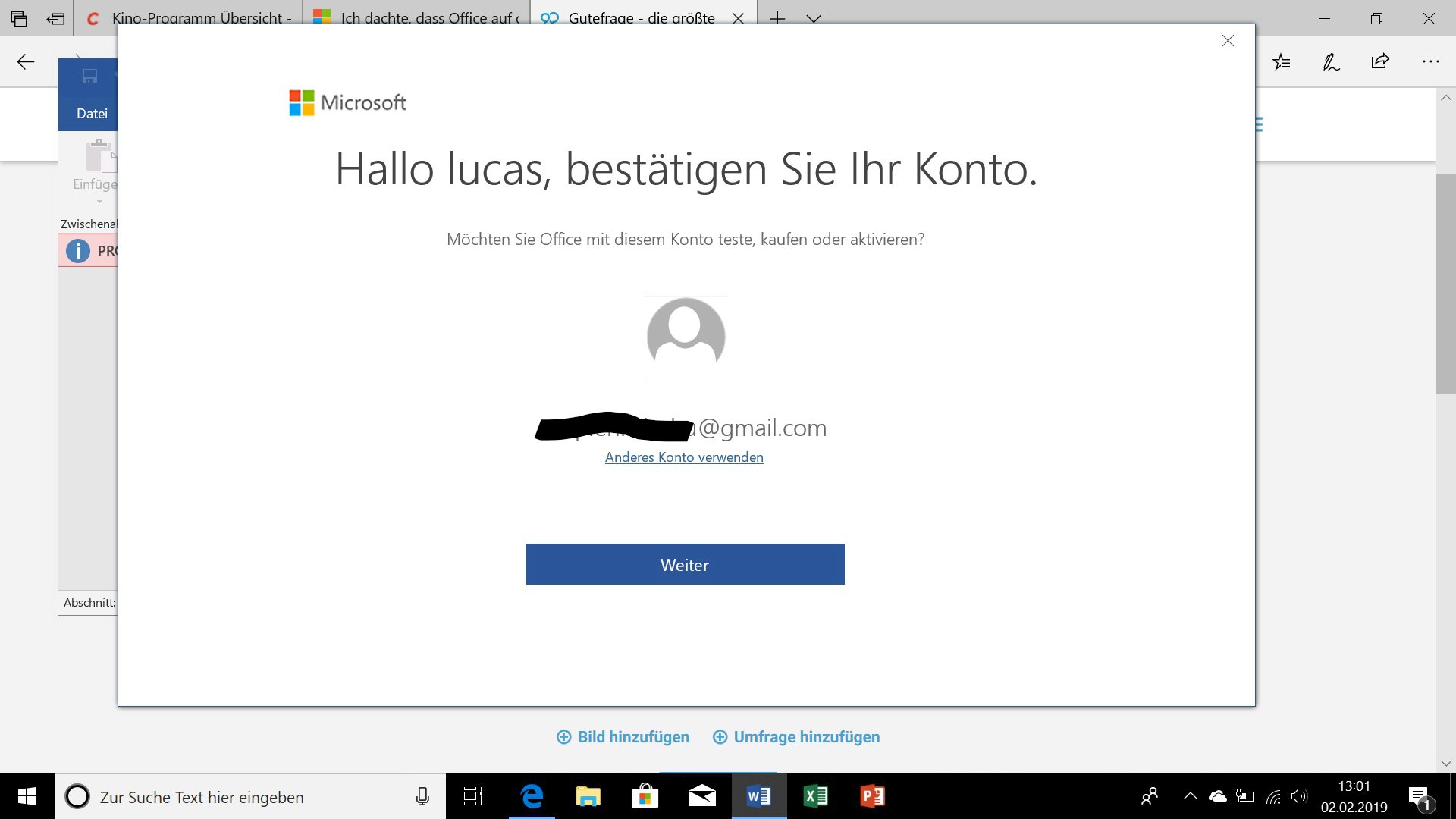Image resolution: width=1456 pixels, height=819 pixels.
Task: Open the Datei tab in Word
Action: coord(92,114)
